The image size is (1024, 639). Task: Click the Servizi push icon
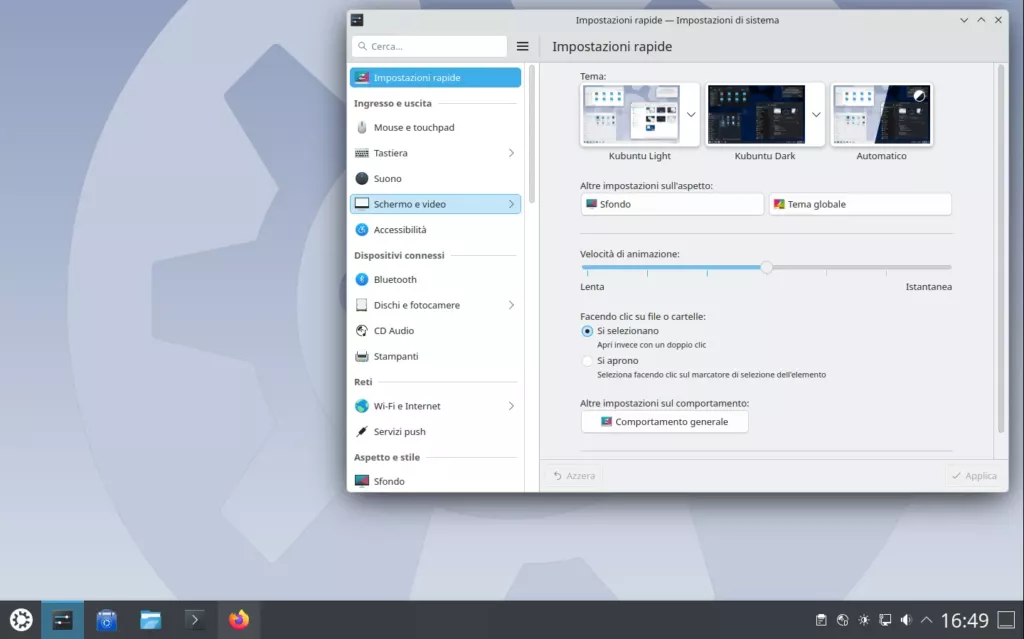[x=362, y=431]
